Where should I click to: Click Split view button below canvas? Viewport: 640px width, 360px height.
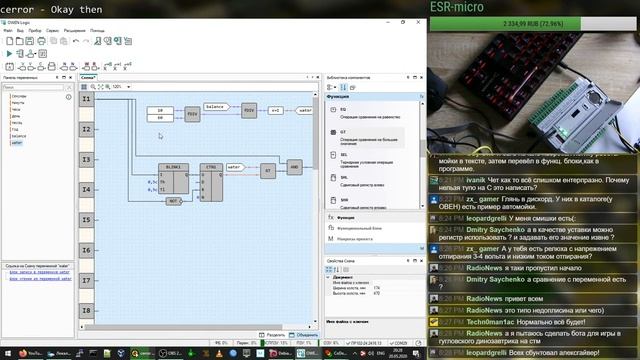click(272, 335)
